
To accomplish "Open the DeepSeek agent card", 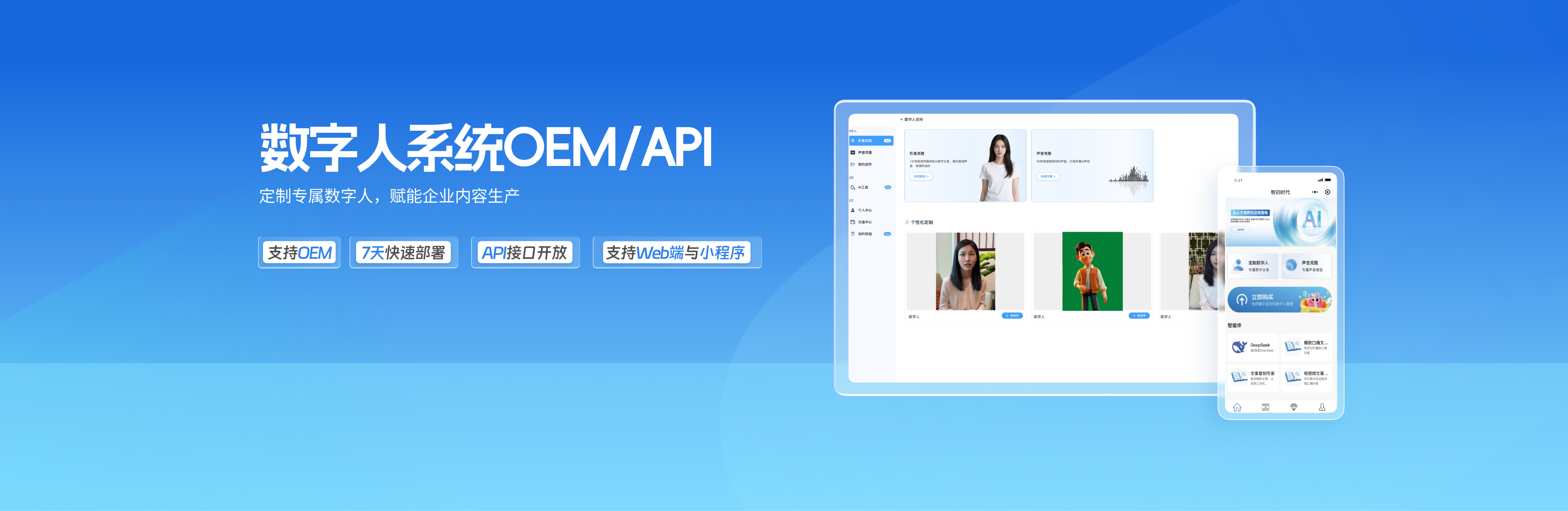I will pos(1253,347).
